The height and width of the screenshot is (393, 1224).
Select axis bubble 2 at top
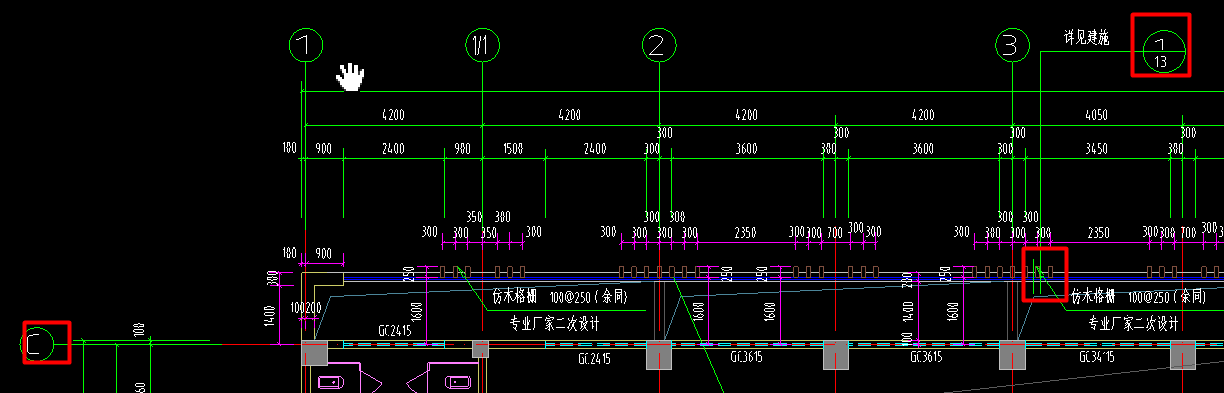pos(658,45)
